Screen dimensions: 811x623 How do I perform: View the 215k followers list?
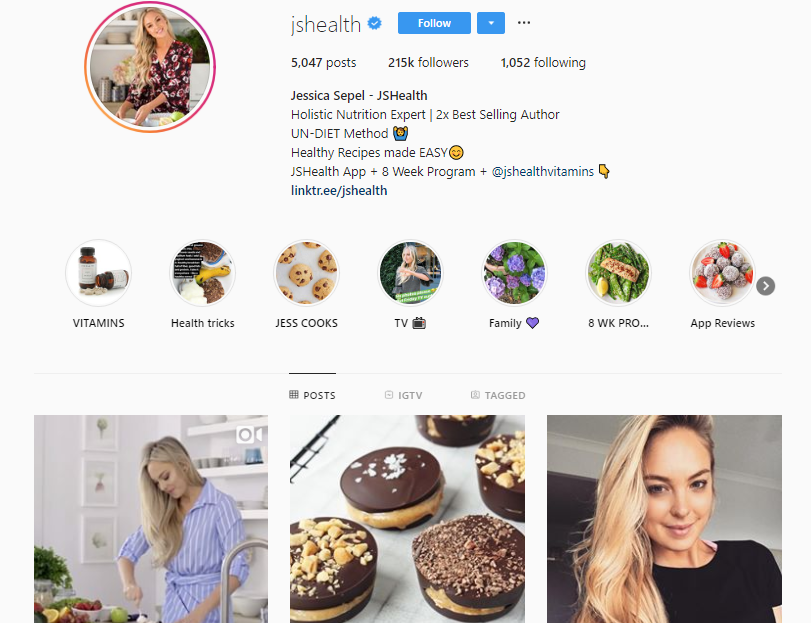tap(428, 63)
